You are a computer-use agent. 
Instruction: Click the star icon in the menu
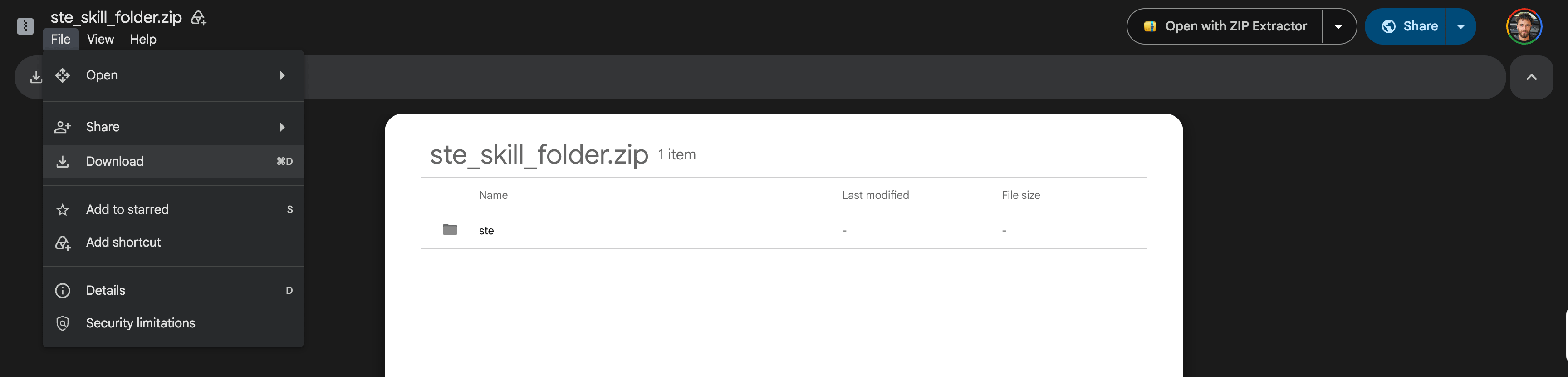[63, 210]
